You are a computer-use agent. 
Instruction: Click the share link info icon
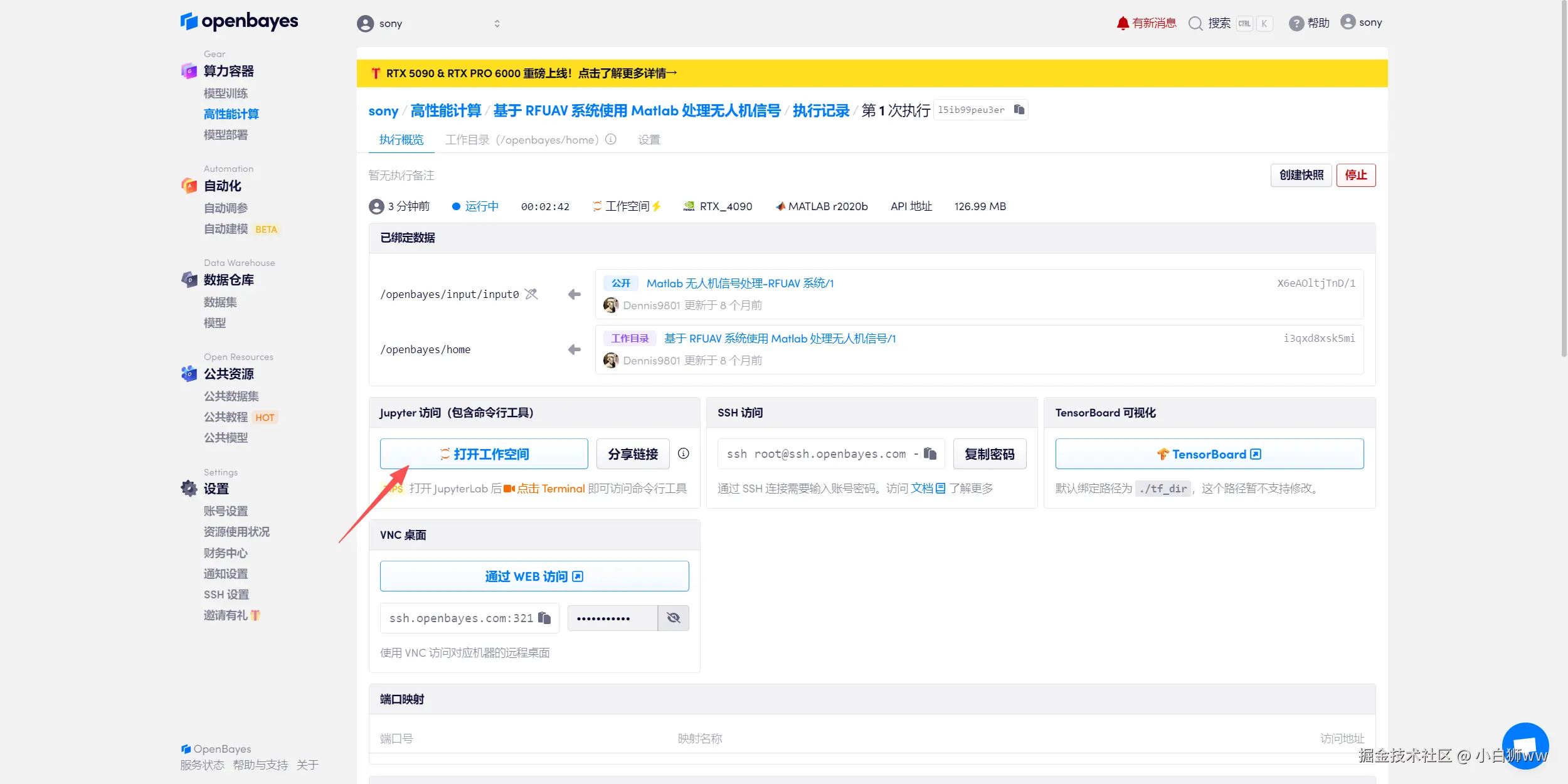coord(684,453)
